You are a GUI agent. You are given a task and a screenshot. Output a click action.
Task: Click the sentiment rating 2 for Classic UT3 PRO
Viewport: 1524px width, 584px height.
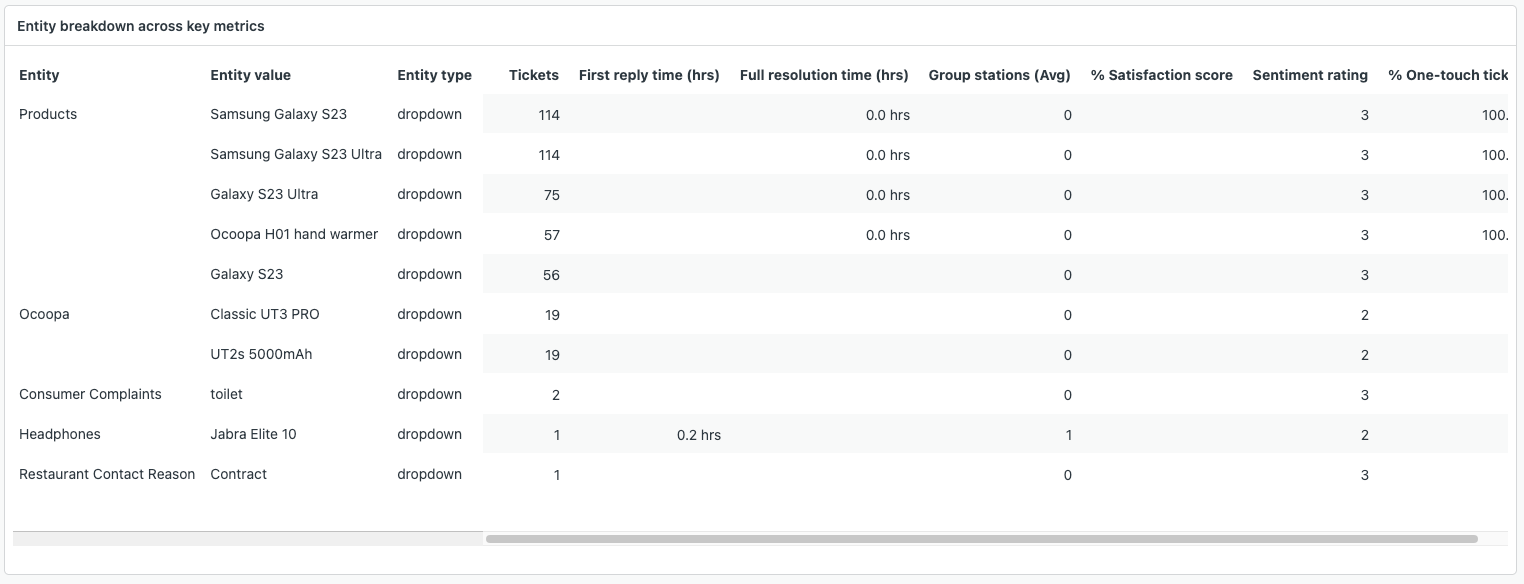(x=1365, y=315)
